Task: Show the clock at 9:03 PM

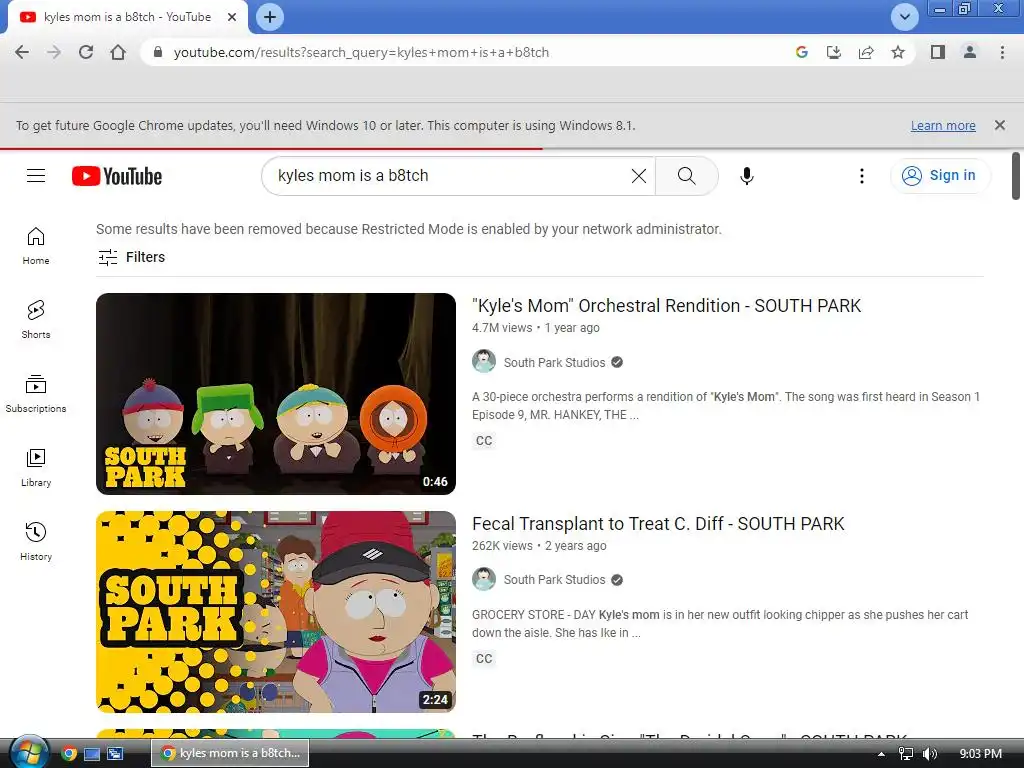Action: [x=981, y=754]
